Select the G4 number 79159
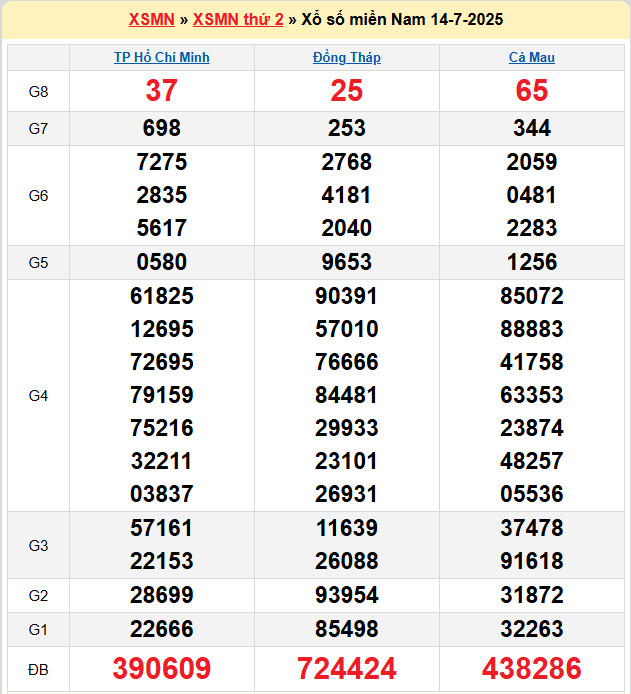 (162, 395)
